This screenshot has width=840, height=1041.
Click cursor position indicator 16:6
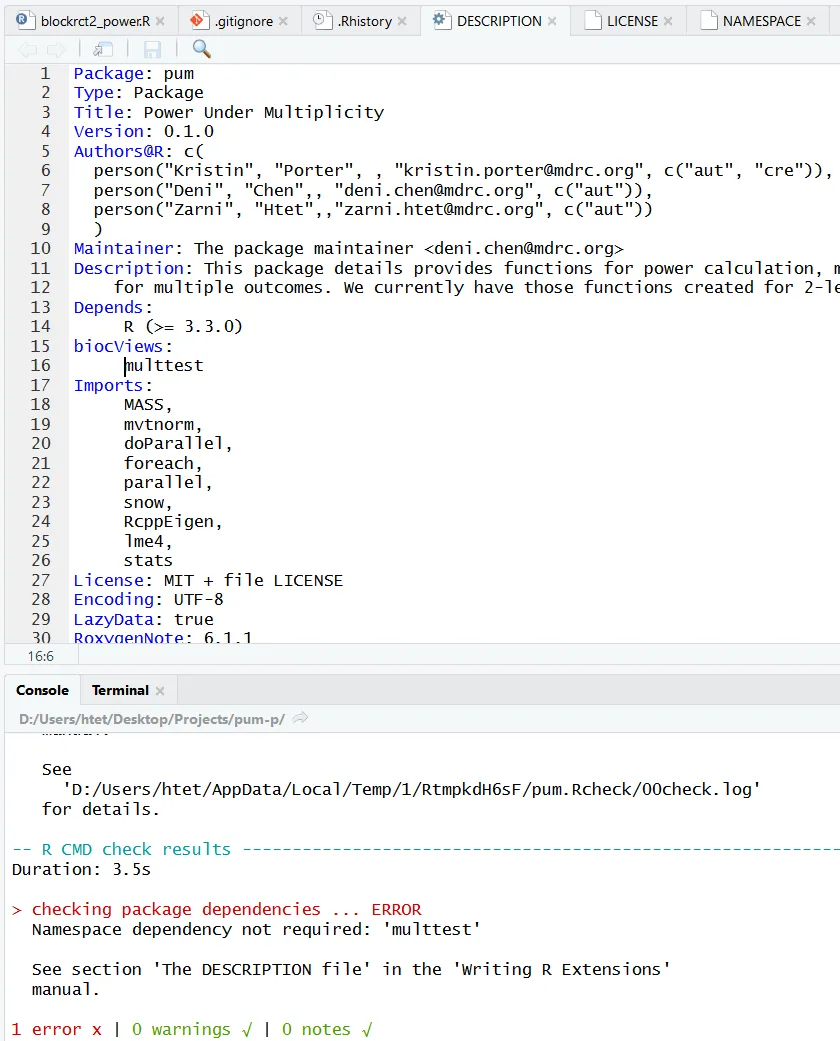(41, 656)
